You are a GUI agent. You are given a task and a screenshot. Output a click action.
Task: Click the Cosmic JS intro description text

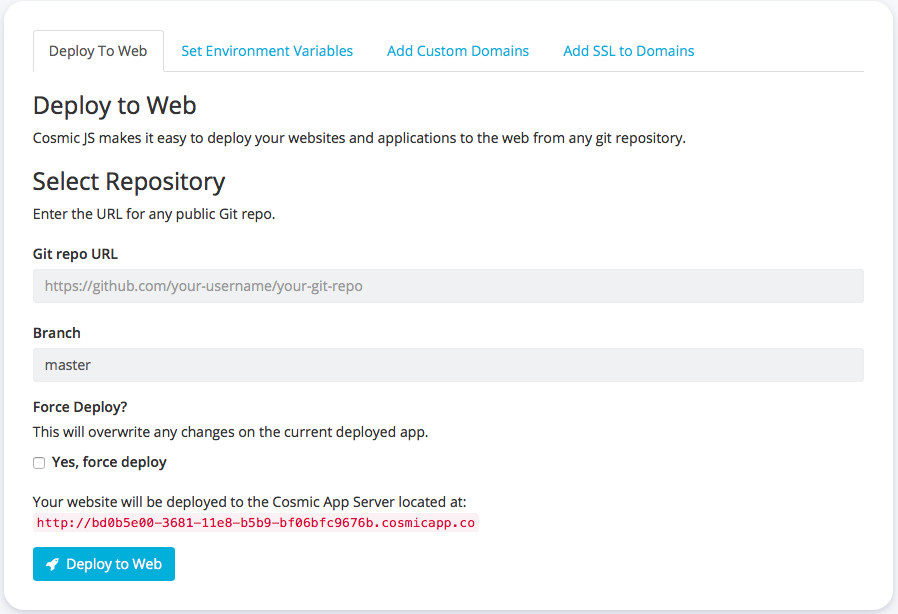click(x=359, y=138)
